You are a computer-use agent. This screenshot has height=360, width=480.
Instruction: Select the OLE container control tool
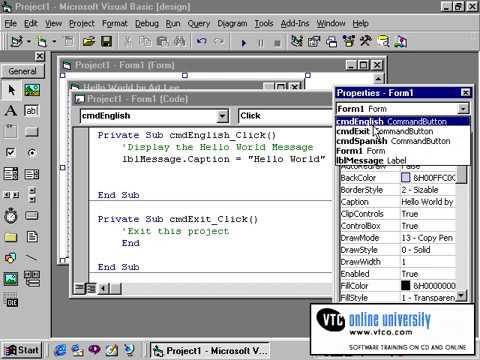pos(12,302)
